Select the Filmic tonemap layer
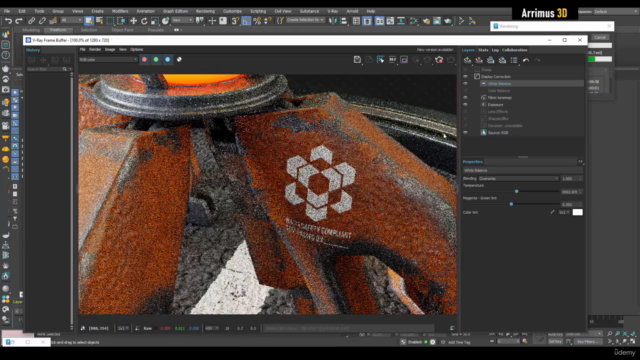The image size is (640, 360). point(499,98)
